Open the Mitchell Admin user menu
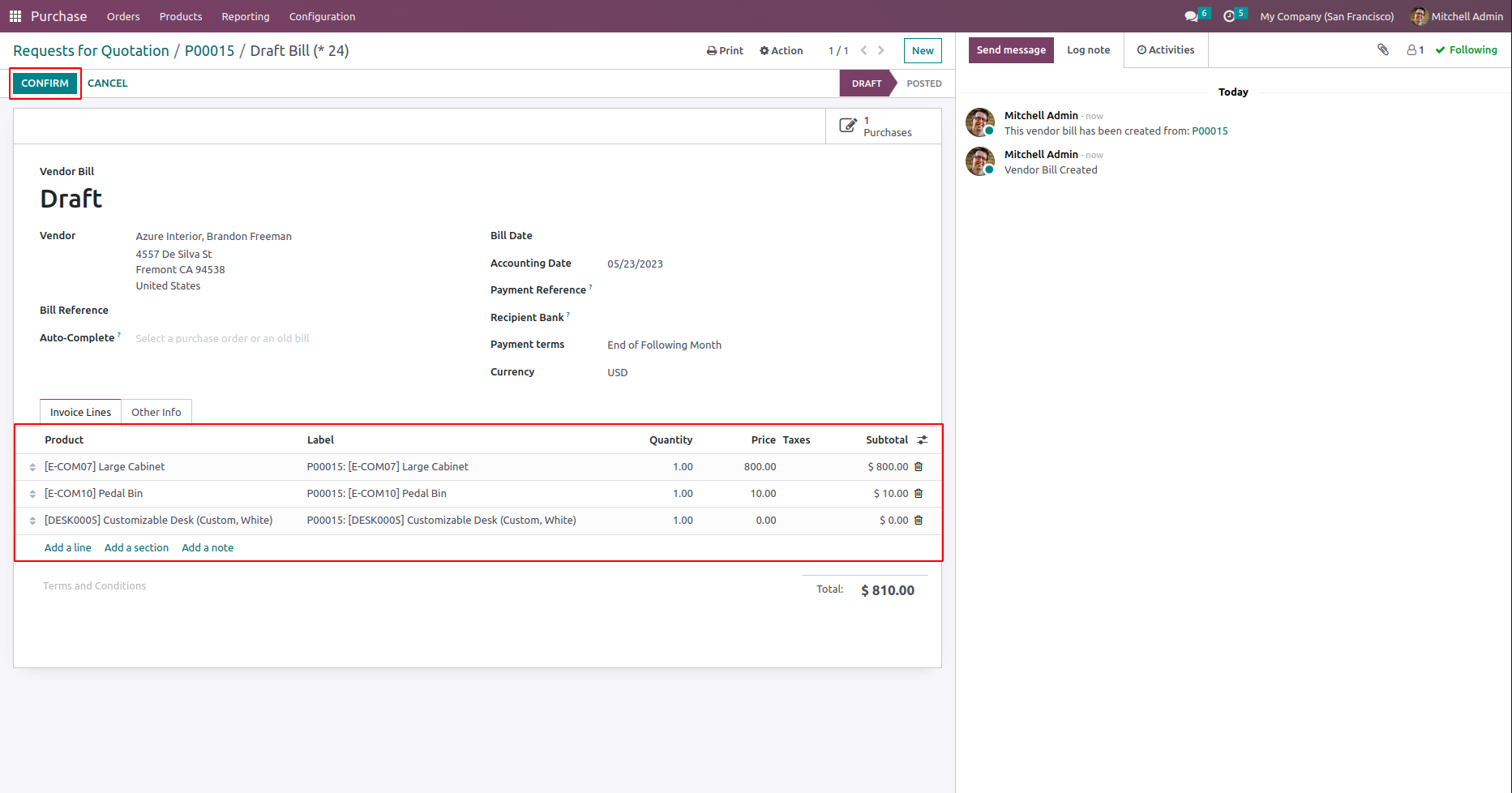The height and width of the screenshot is (793, 1512). click(1457, 16)
